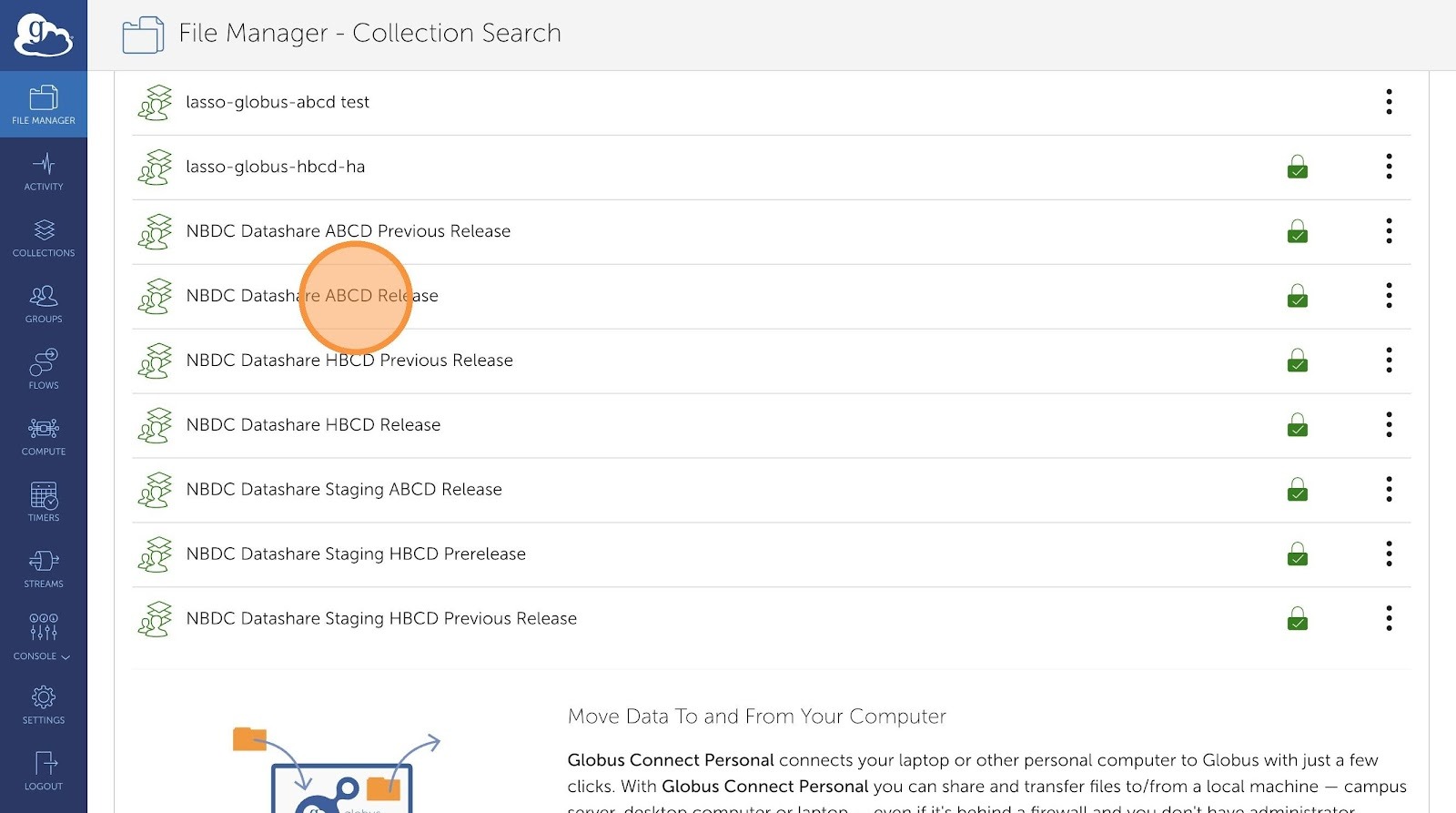Viewport: 1456px width, 813px height.
Task: Click the Globus Connect Personal link
Action: (x=671, y=760)
